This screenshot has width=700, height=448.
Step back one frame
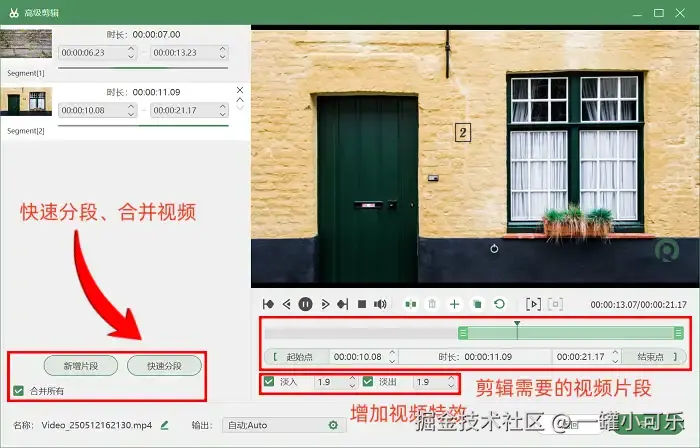click(x=287, y=304)
